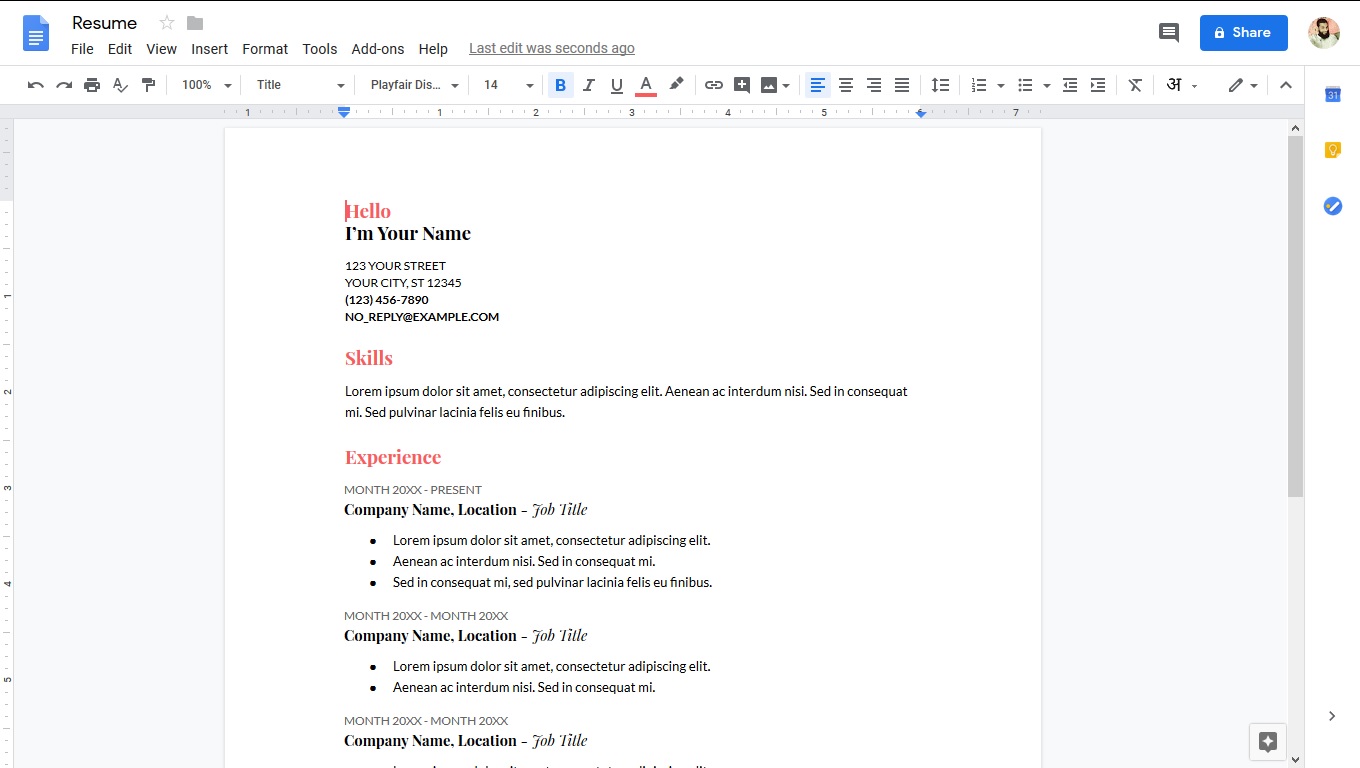Click the Explore button in the corner

(x=1268, y=742)
